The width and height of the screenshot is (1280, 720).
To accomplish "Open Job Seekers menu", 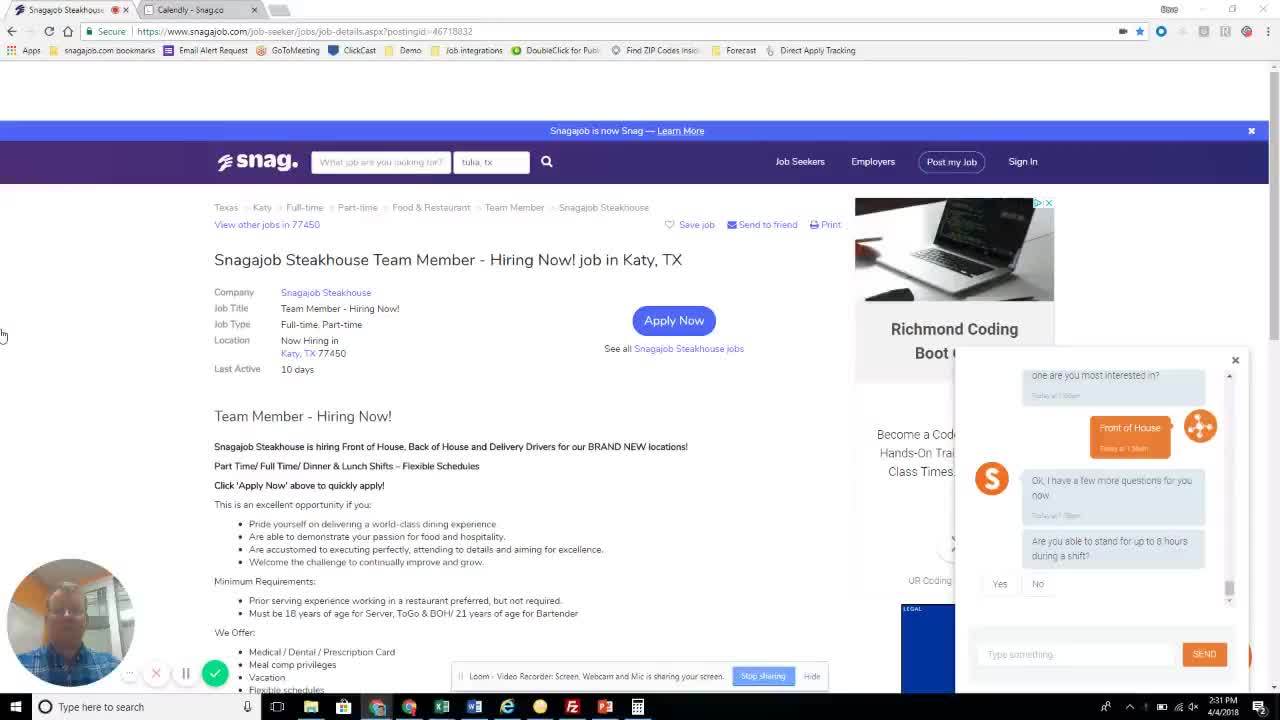I will (x=800, y=162).
